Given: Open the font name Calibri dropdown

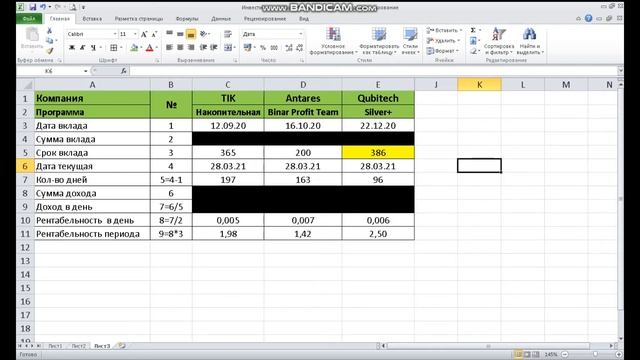Looking at the screenshot, I should click(x=115, y=34).
